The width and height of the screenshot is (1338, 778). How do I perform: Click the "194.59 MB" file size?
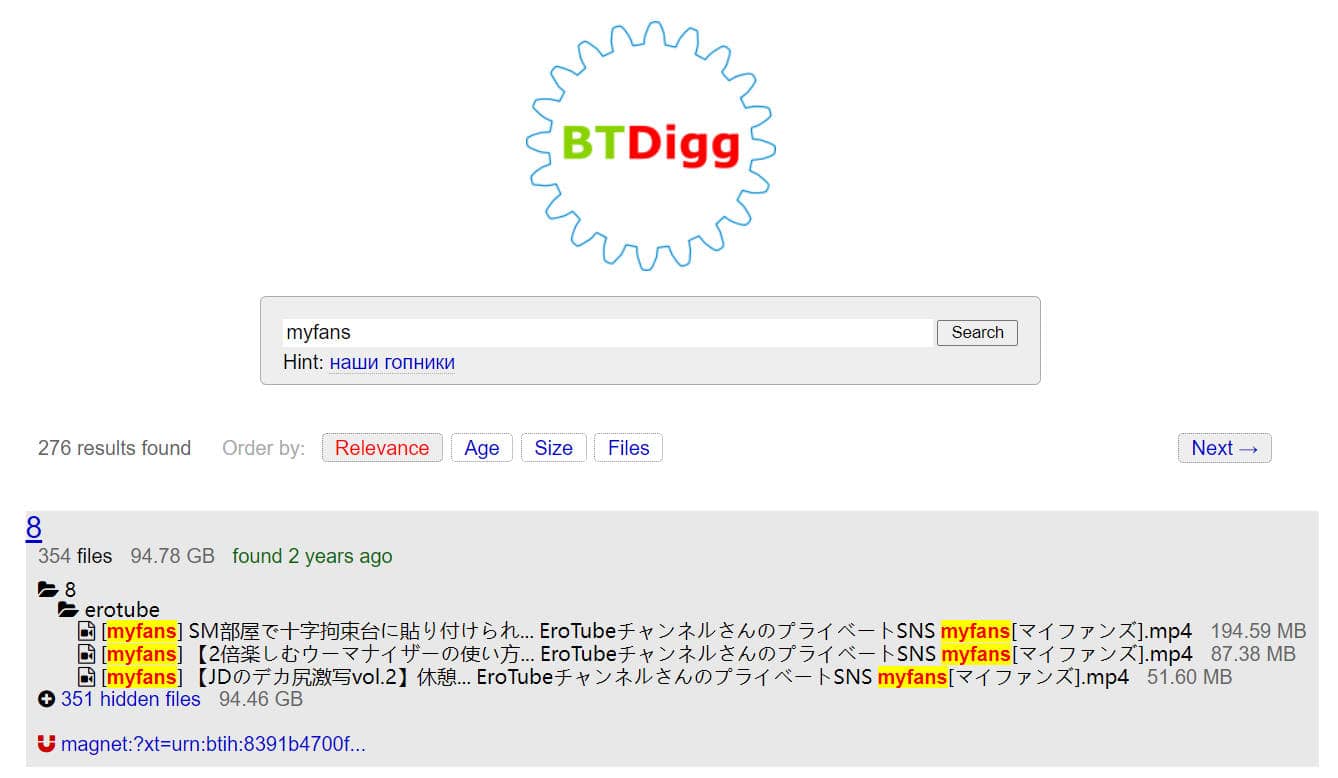tap(1258, 632)
